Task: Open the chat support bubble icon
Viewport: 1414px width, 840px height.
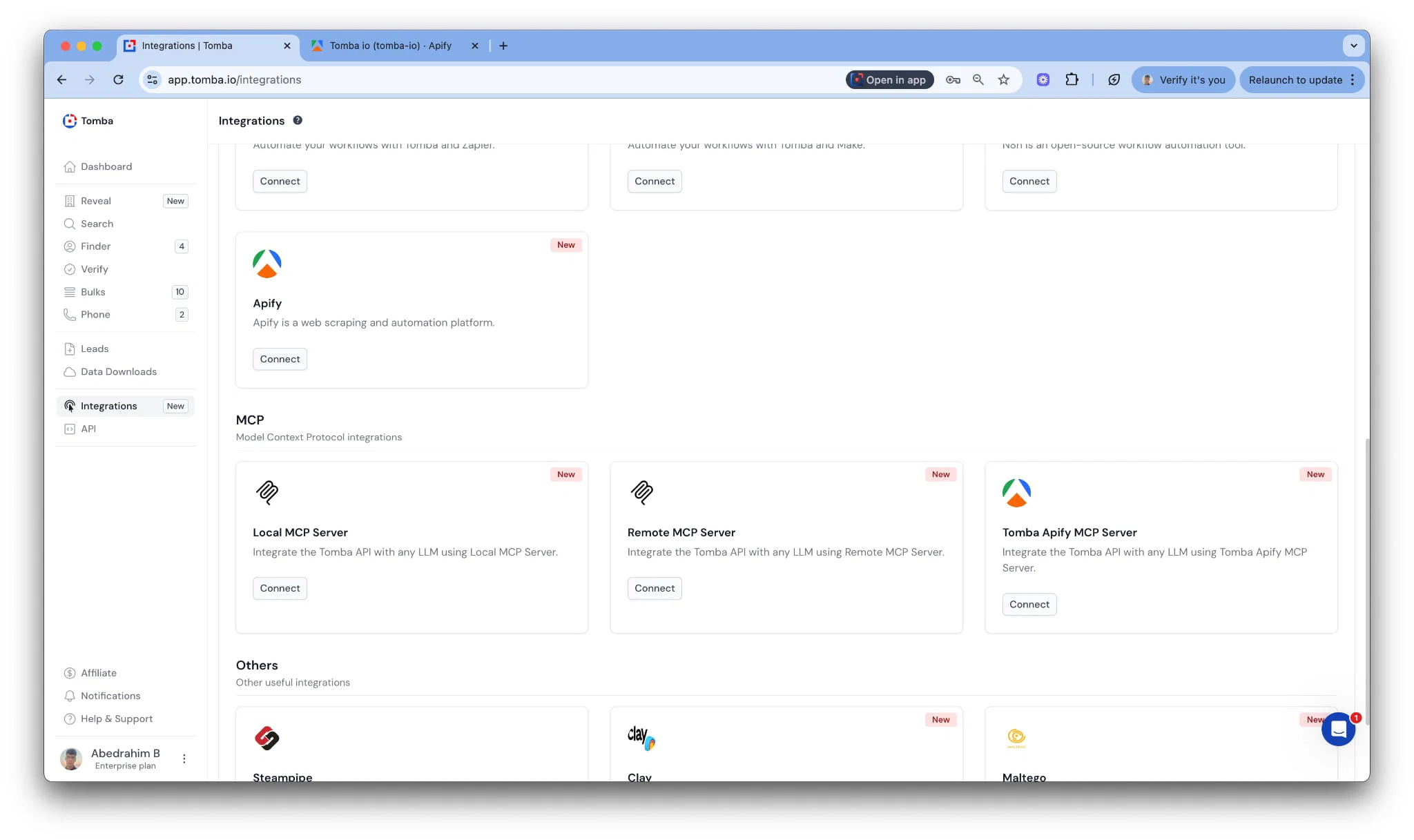Action: [1338, 729]
